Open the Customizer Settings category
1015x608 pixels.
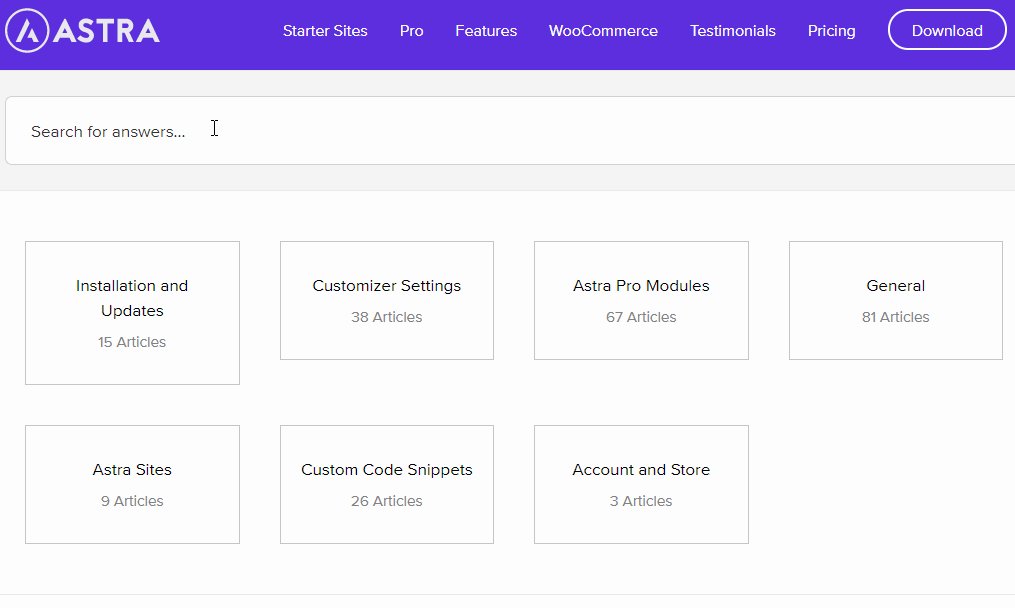tap(387, 286)
